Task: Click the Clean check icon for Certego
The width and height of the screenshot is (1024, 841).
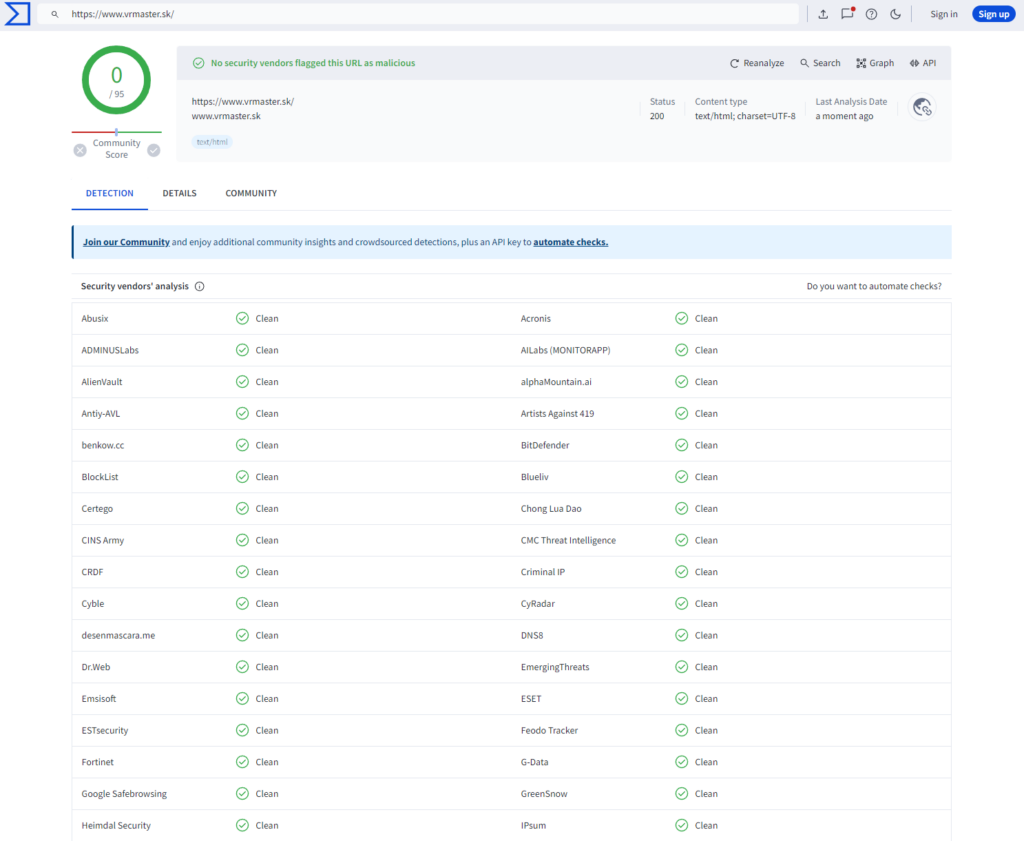Action: 242,509
